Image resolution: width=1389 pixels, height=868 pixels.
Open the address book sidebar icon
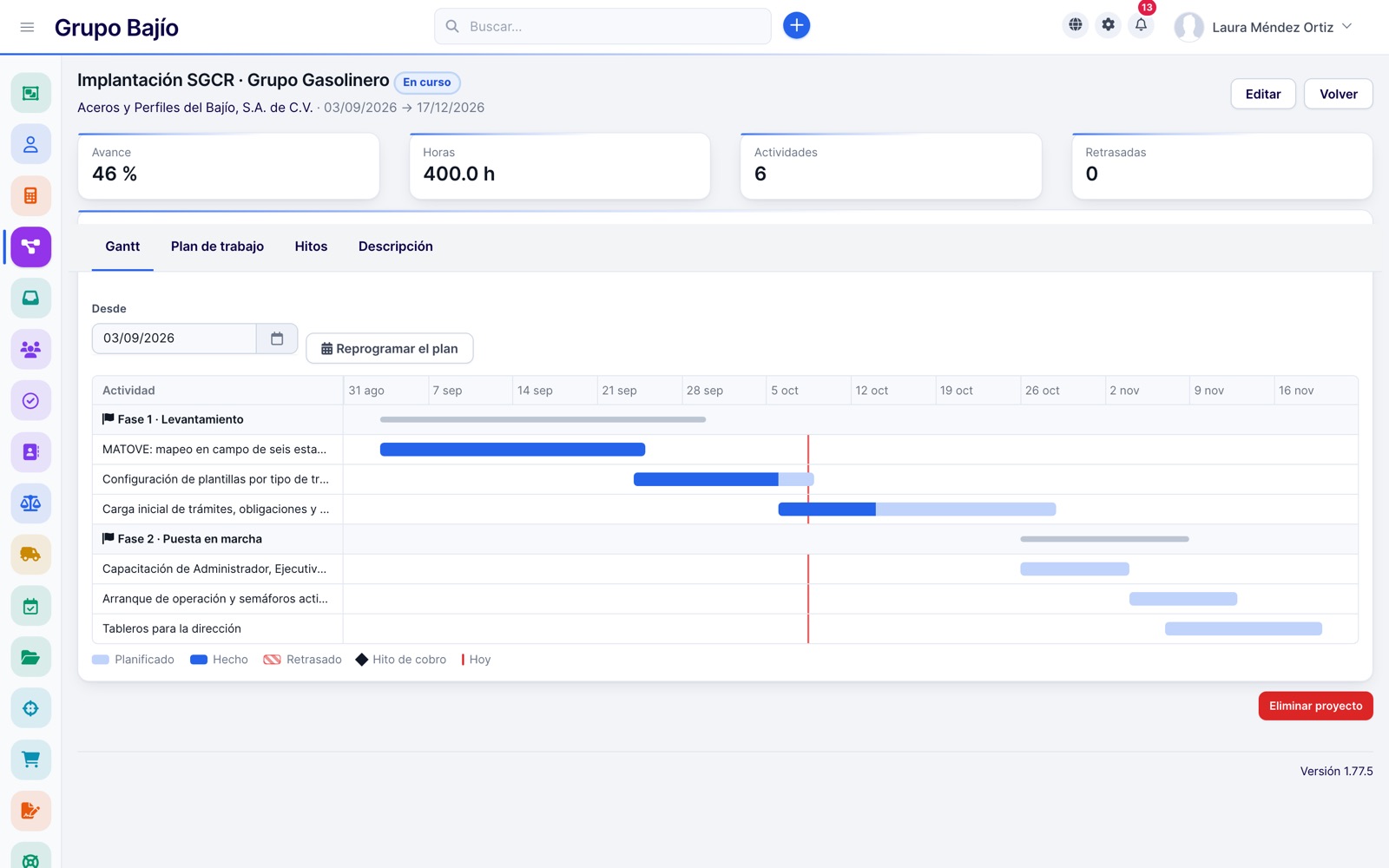click(x=30, y=451)
